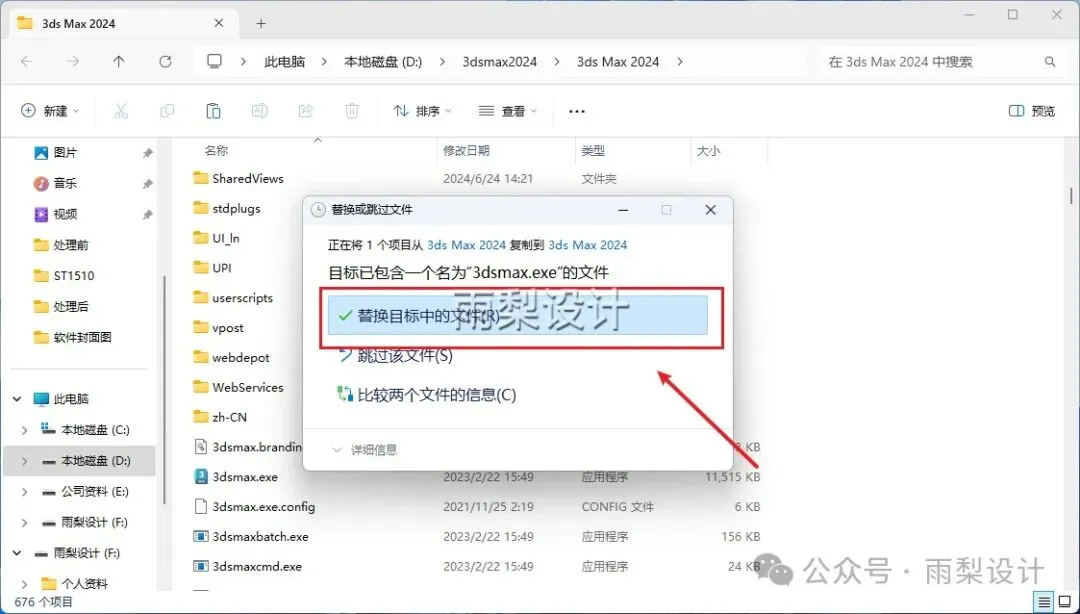Choose 替换目标中的文件(R)

point(517,316)
